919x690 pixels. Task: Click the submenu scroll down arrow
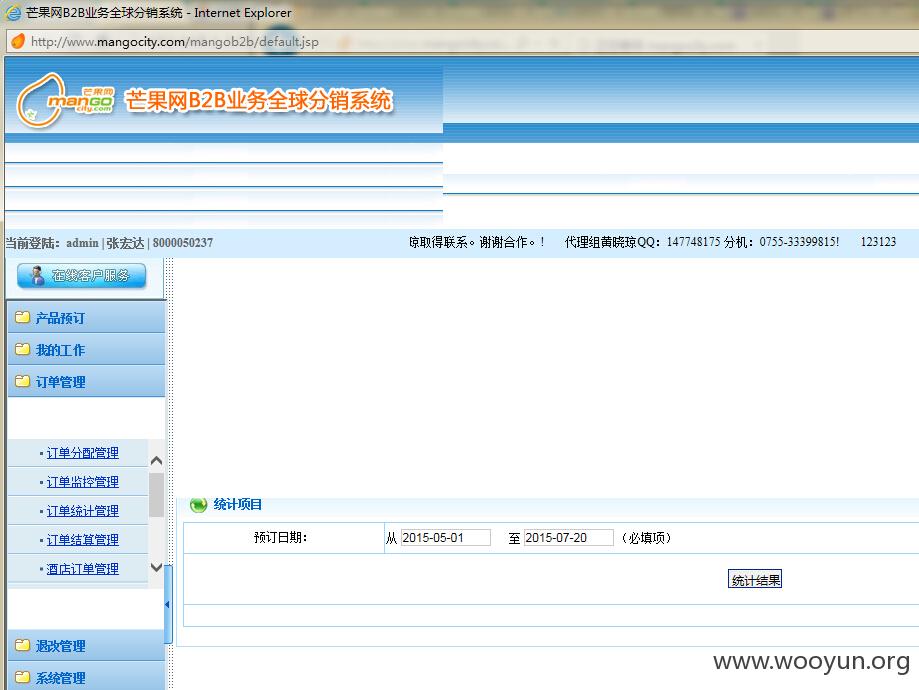[156, 567]
